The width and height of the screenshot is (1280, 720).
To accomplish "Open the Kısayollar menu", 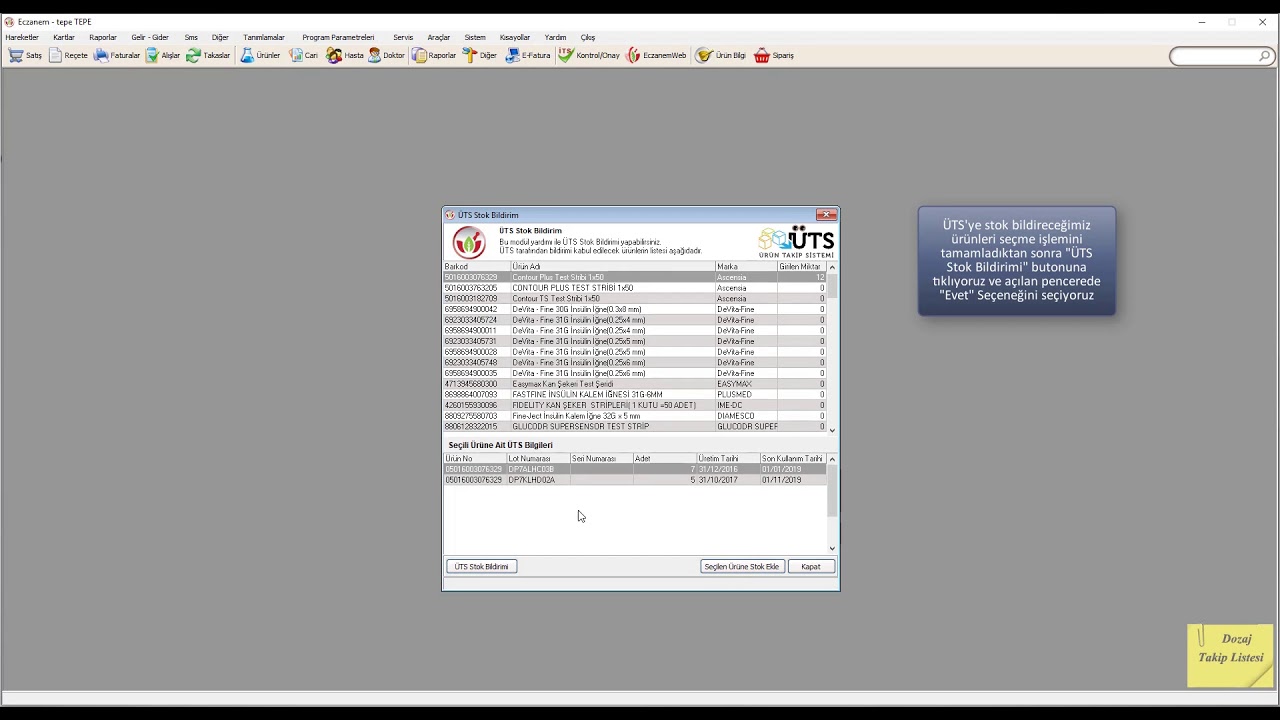I will (515, 37).
